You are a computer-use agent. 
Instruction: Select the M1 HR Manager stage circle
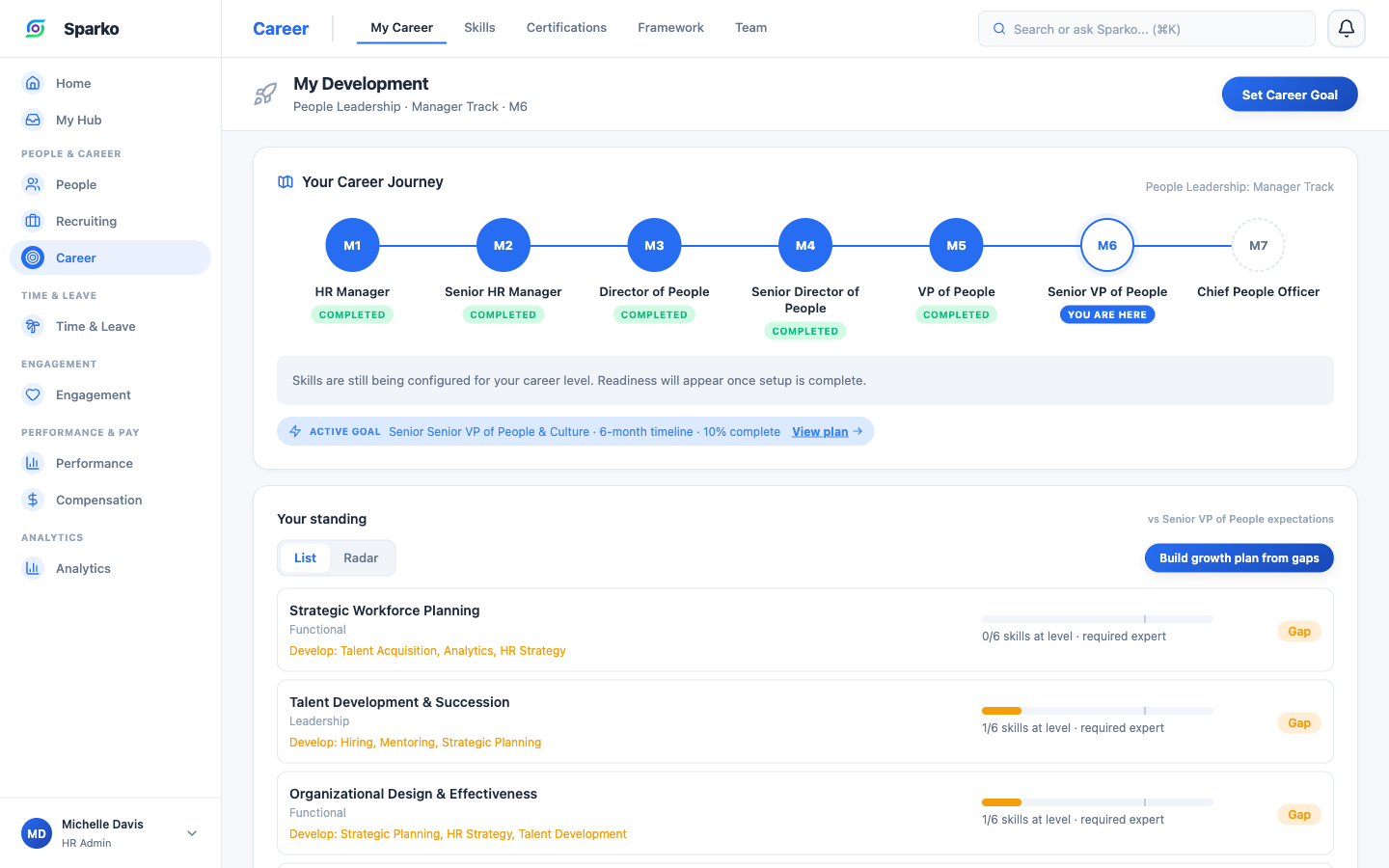coord(352,246)
